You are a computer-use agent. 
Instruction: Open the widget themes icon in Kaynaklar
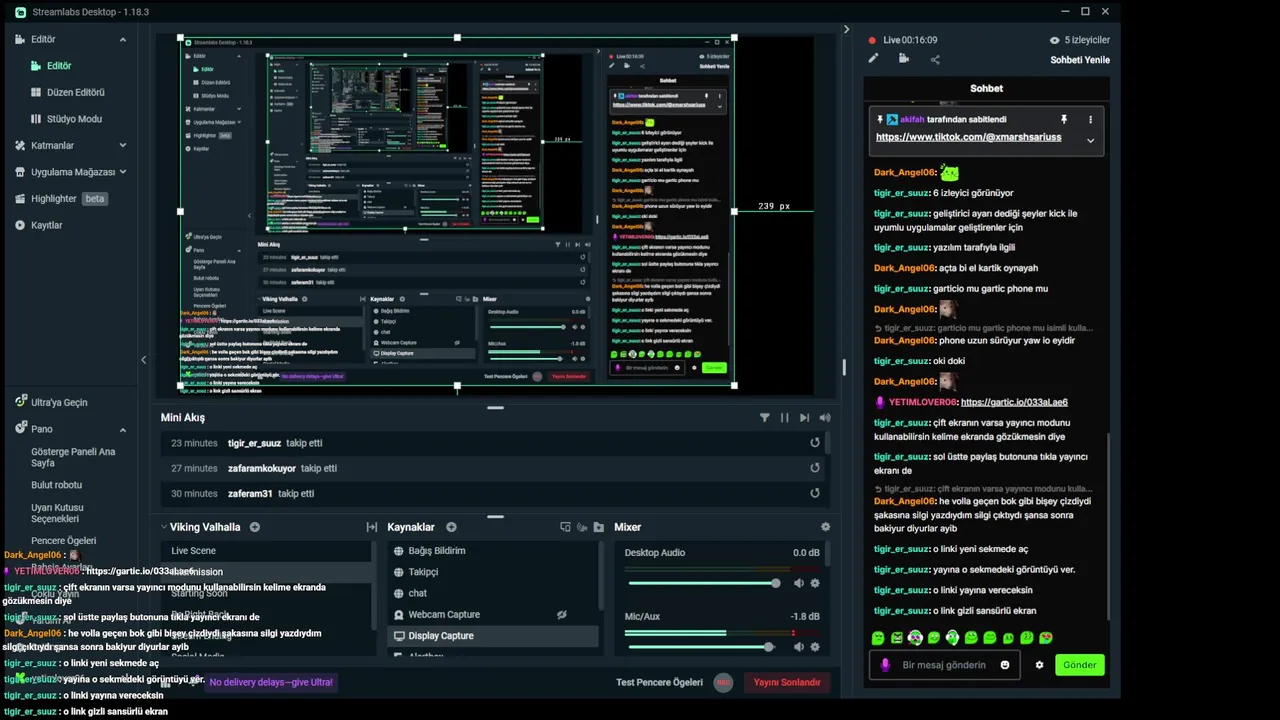tap(565, 527)
